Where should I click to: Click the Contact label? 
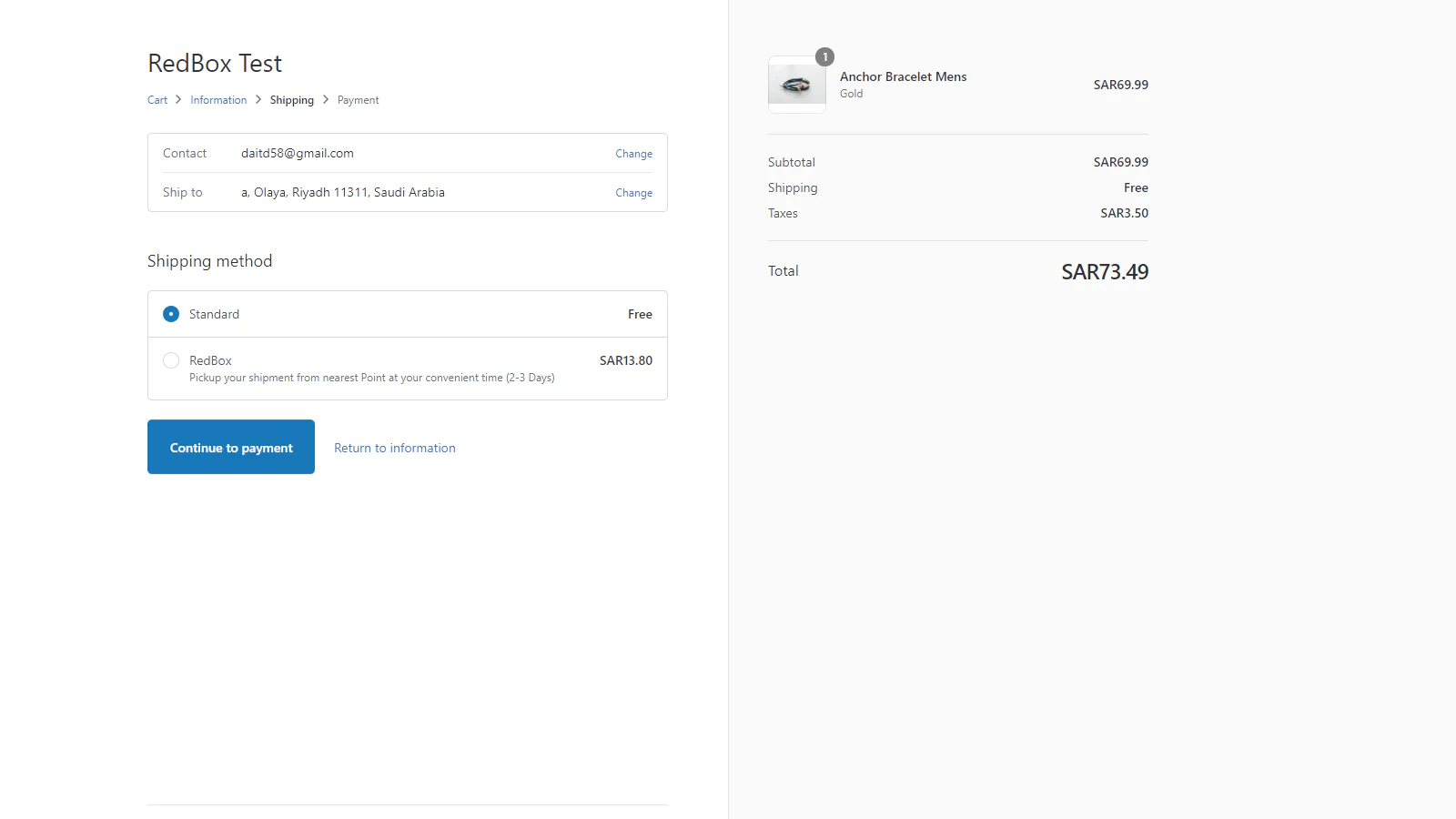(185, 153)
